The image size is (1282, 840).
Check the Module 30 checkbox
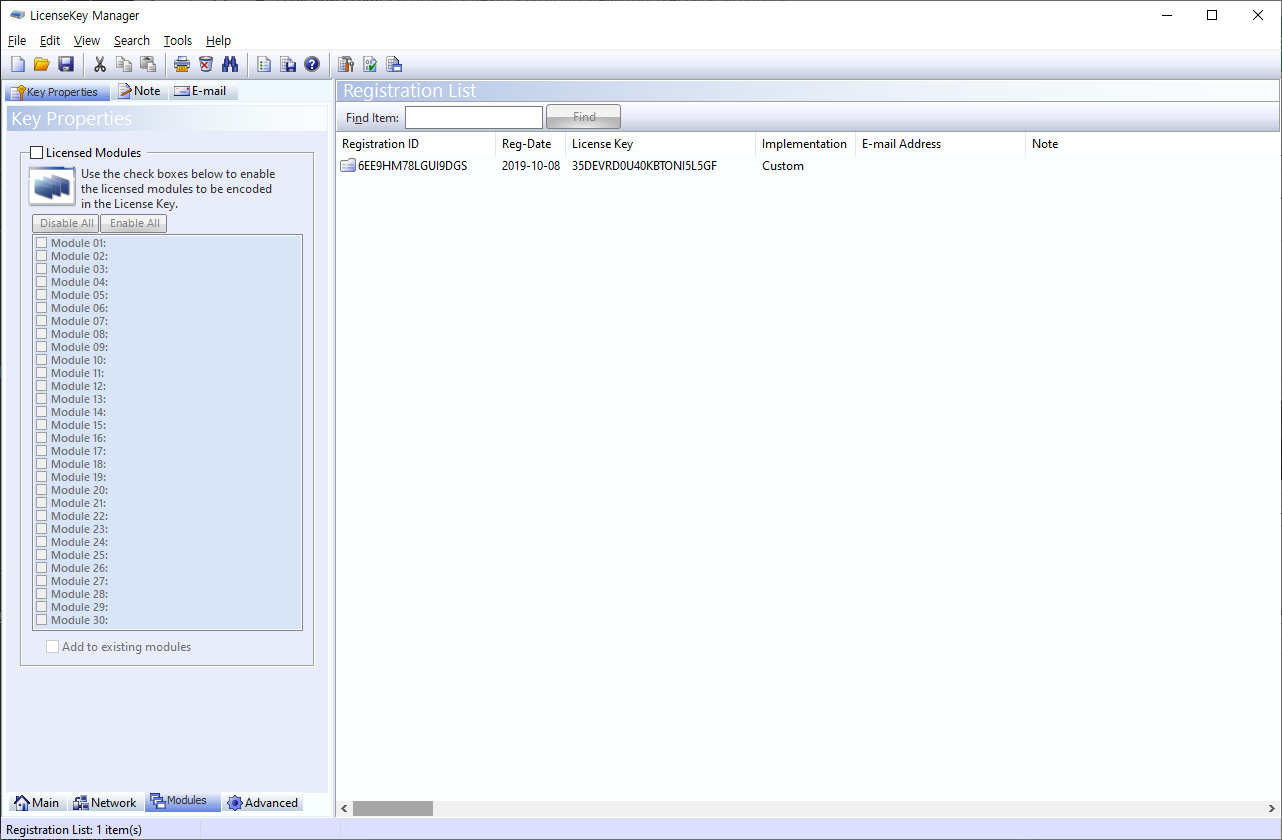[x=42, y=620]
